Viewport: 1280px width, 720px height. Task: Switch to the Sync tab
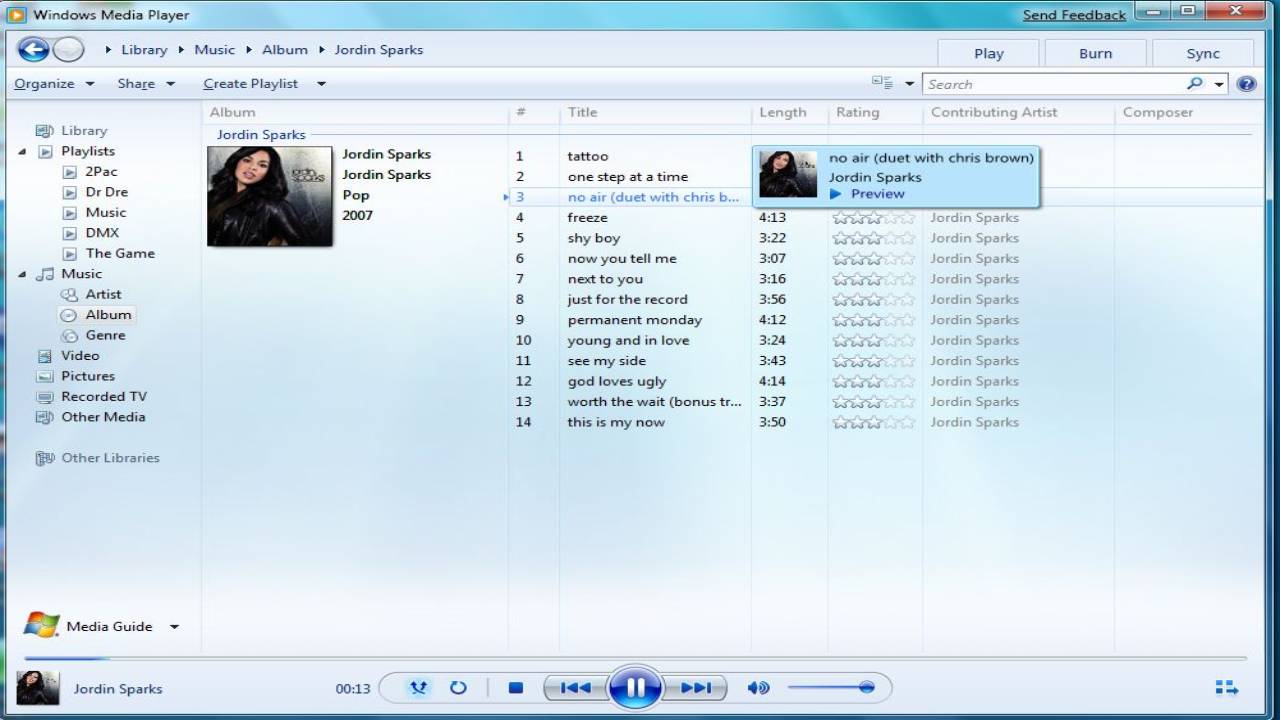pos(1203,54)
